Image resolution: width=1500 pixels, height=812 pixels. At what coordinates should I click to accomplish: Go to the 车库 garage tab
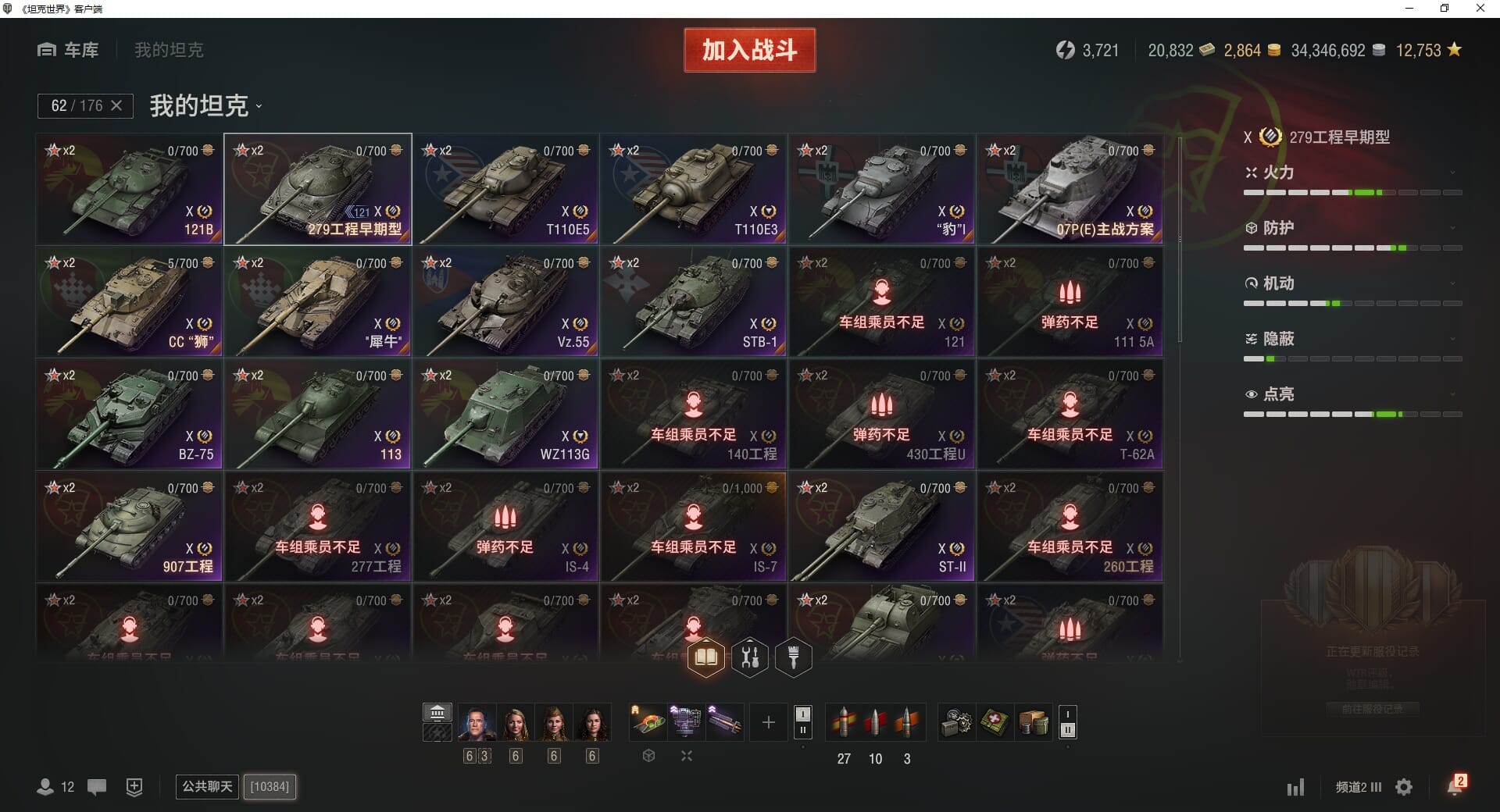68,50
